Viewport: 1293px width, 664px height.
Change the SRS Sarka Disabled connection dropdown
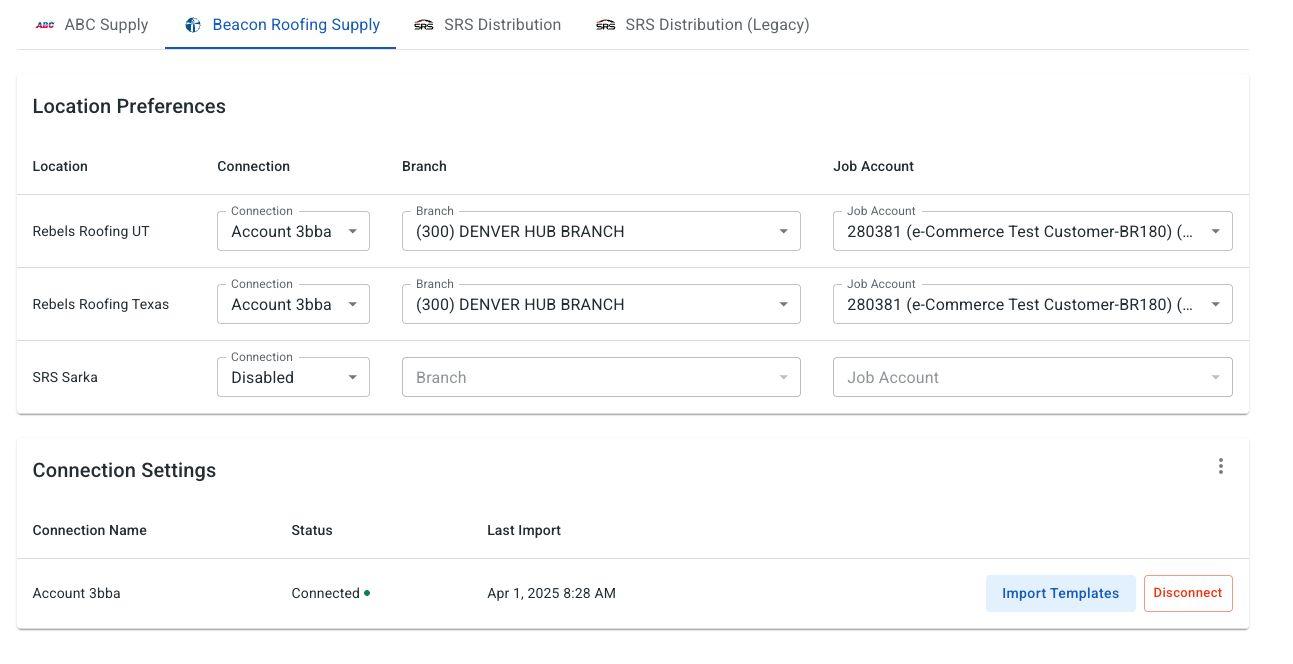[x=293, y=378]
